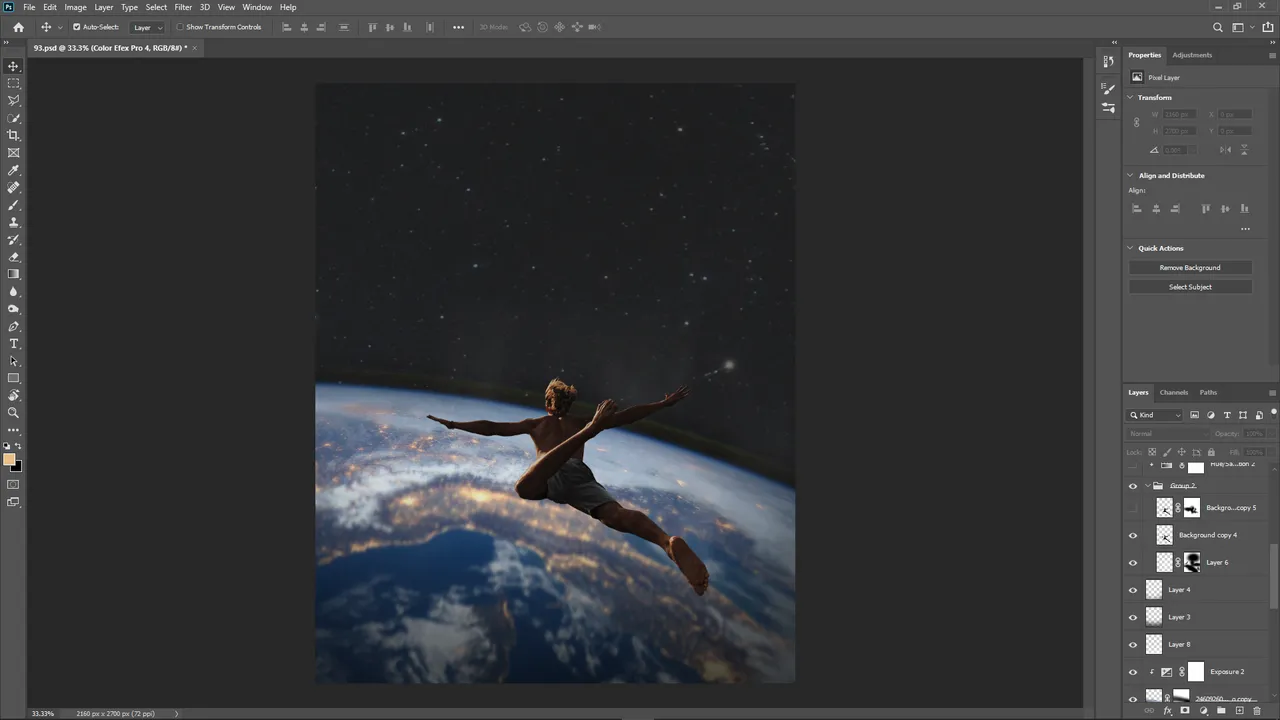Click the Search icon at top right

tap(1218, 27)
